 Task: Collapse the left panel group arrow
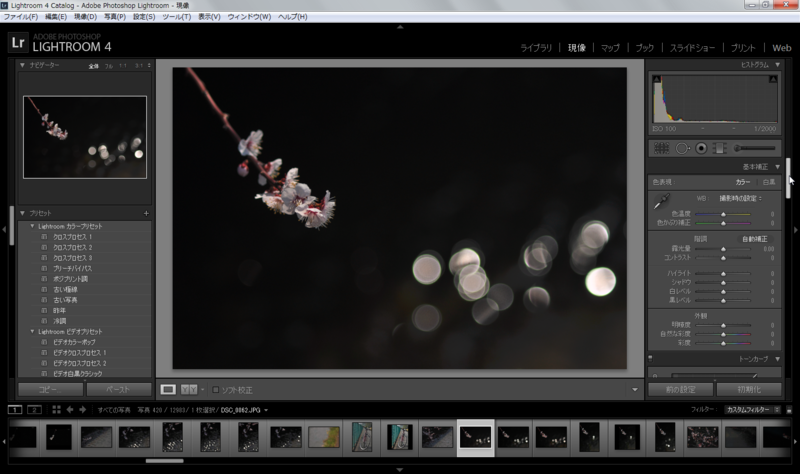click(4, 230)
